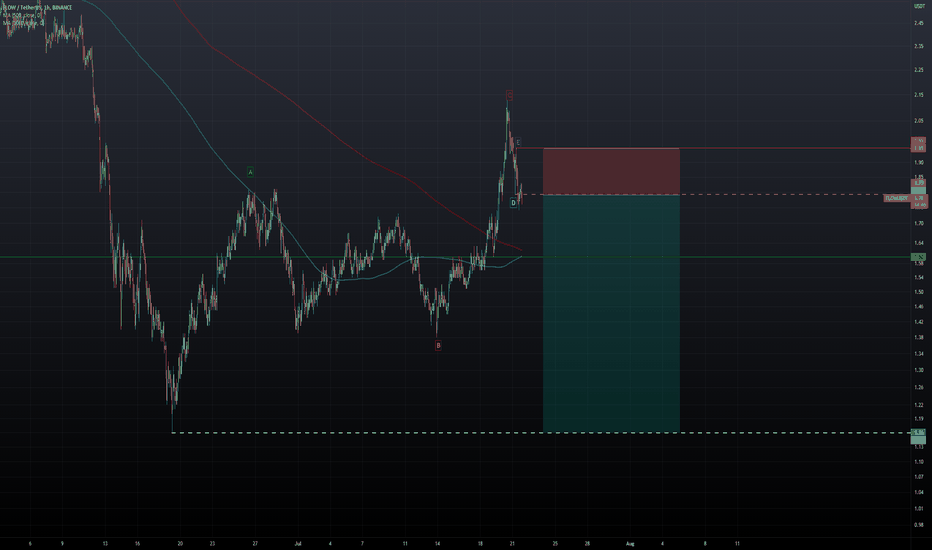
Task: Click the wave label E
Action: click(518, 143)
